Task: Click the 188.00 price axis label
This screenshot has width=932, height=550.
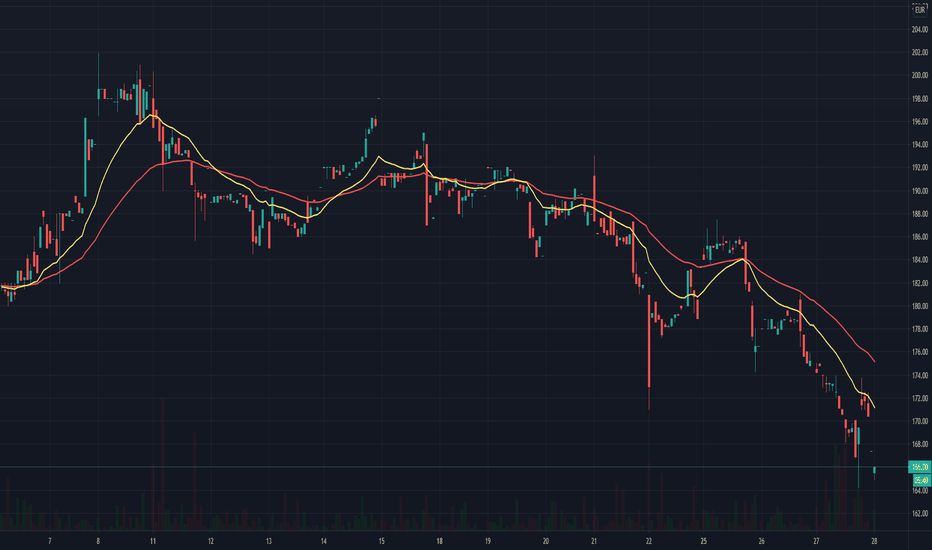Action: pyautogui.click(x=920, y=214)
